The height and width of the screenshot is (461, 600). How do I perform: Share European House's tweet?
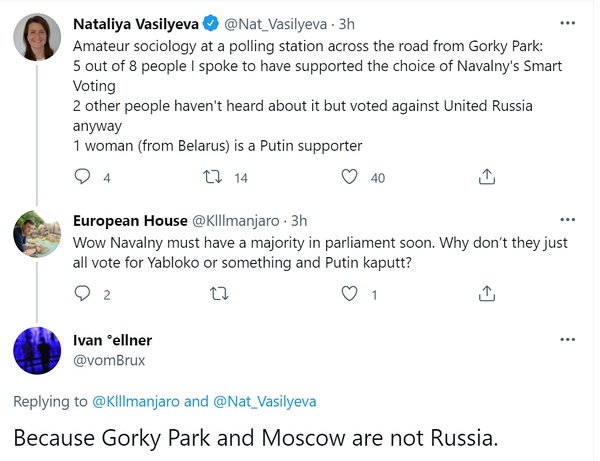point(486,294)
